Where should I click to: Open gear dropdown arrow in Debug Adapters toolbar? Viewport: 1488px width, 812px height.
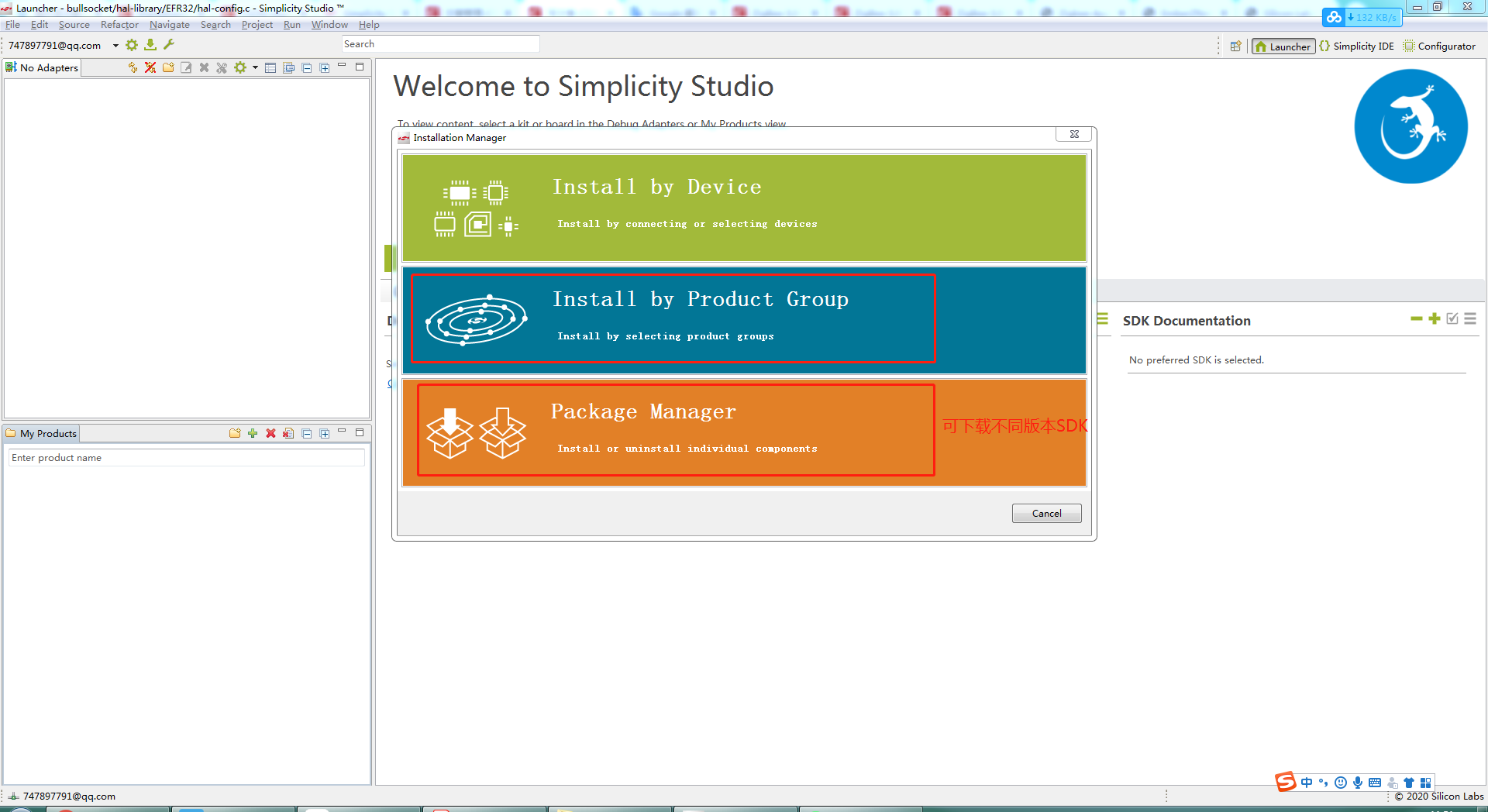255,67
